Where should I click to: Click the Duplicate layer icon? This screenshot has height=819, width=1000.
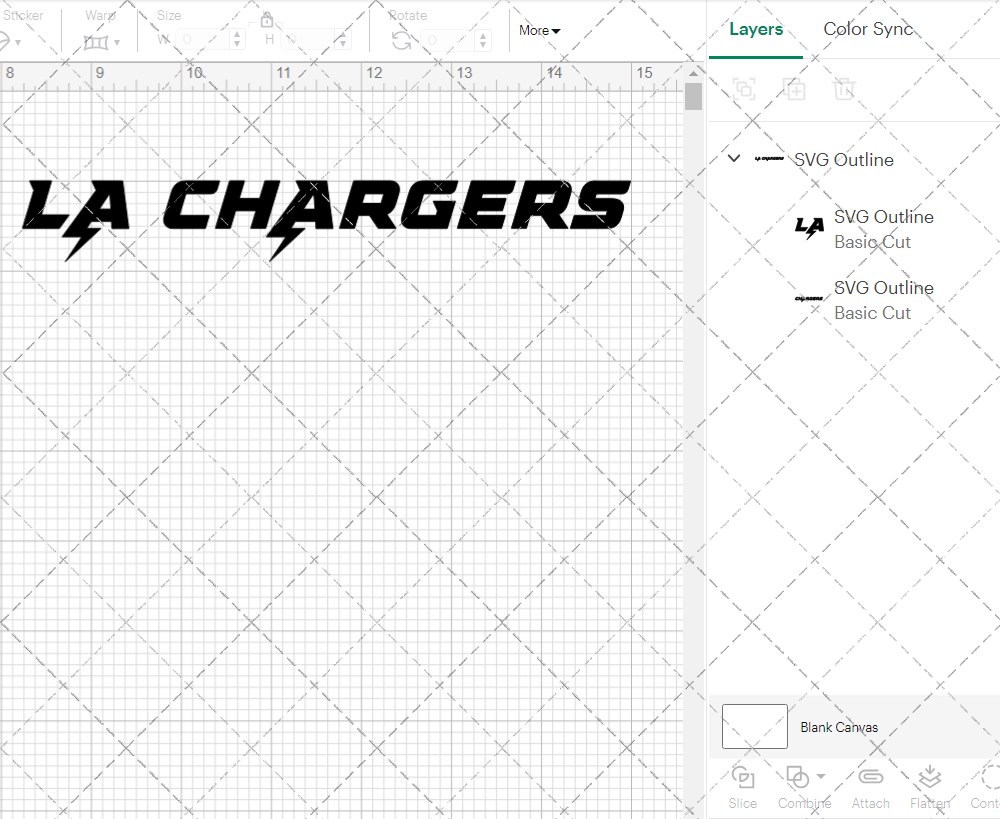(794, 89)
